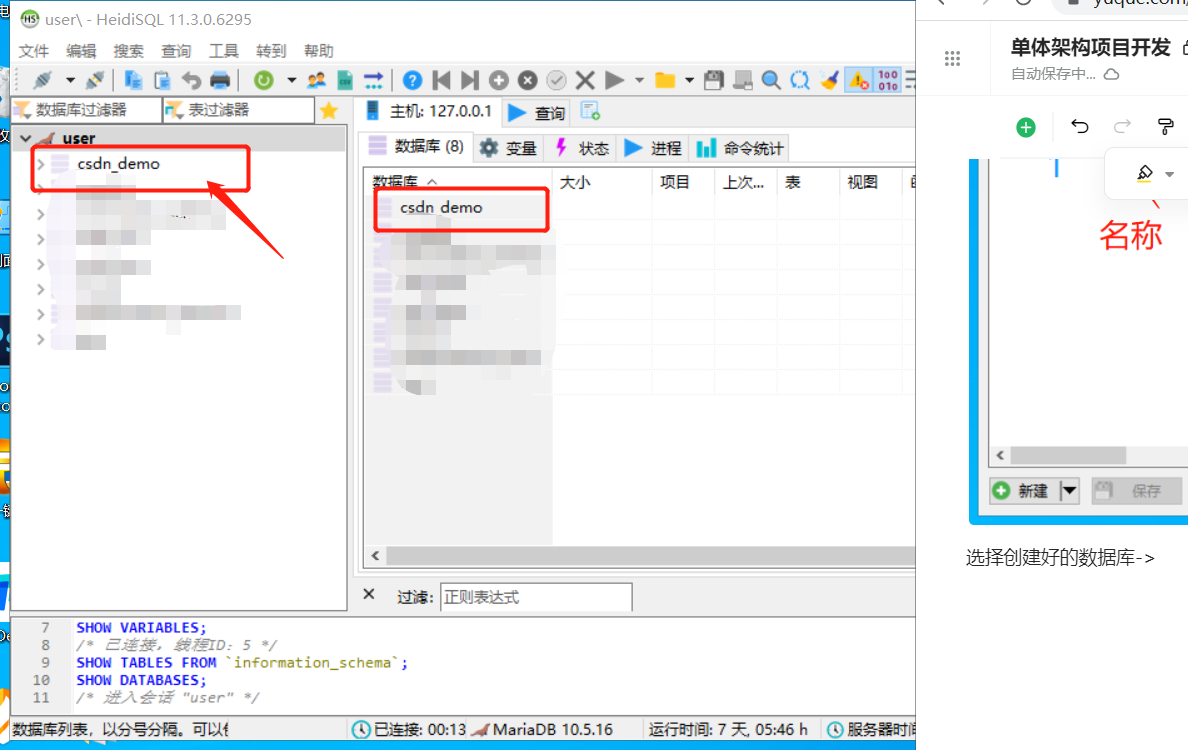Open the user manager icon
This screenshot has height=750, width=1188.
pos(316,80)
